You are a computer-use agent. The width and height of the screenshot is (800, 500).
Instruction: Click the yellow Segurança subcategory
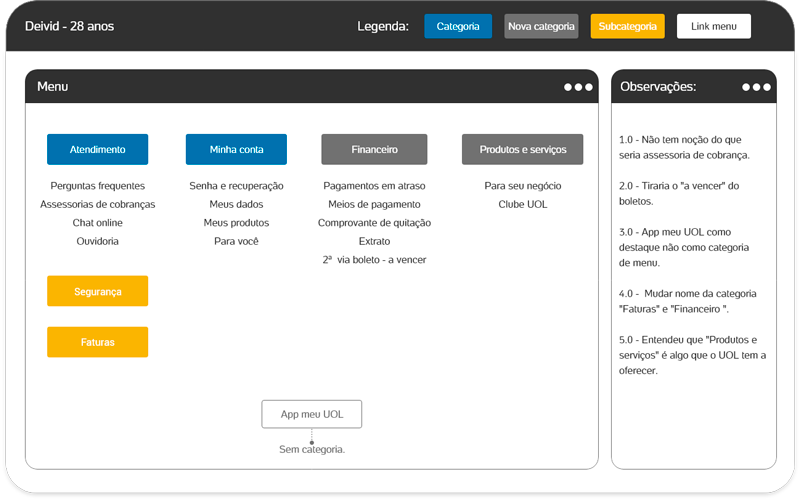[x=97, y=291]
